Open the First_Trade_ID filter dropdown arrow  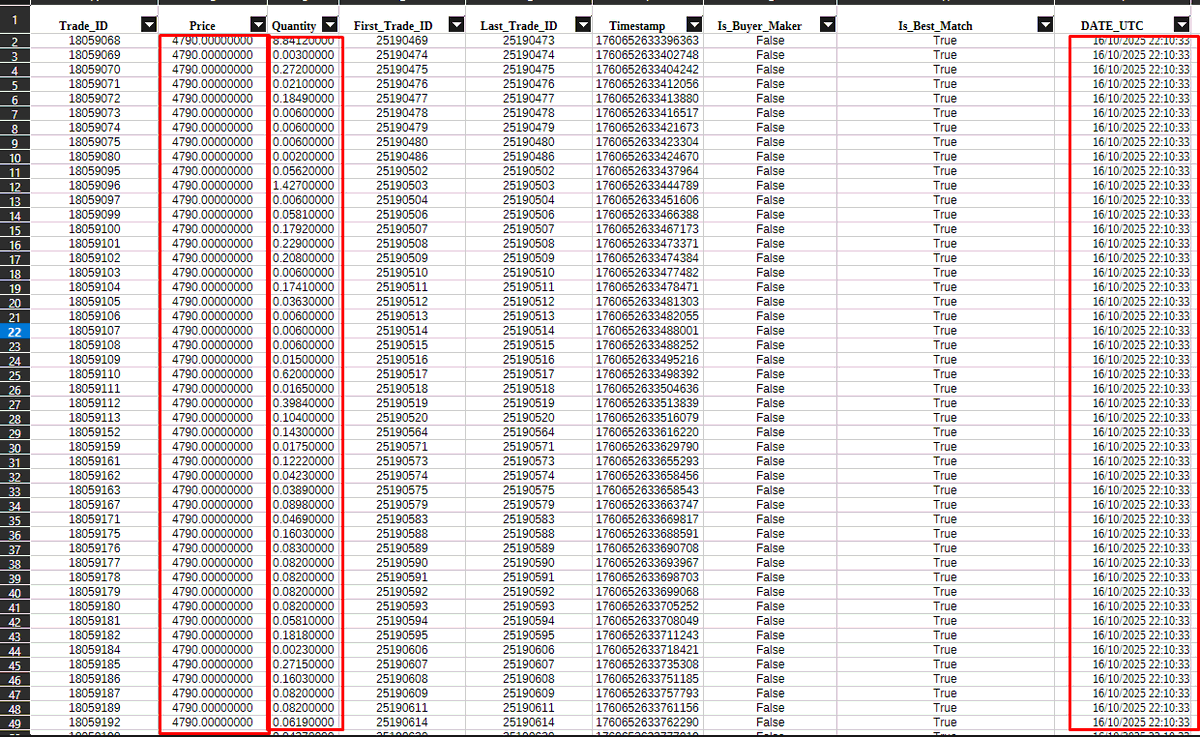click(x=456, y=25)
